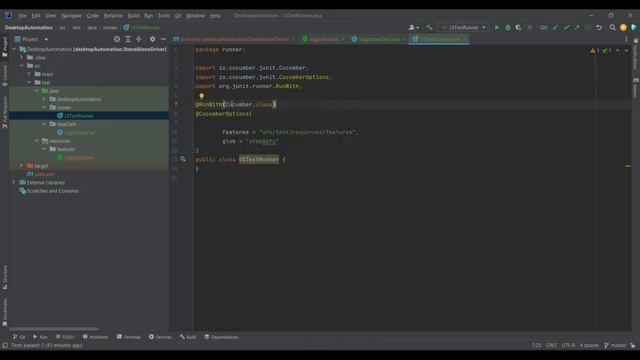
Task: Open Project panel gear options
Action: [152, 39]
